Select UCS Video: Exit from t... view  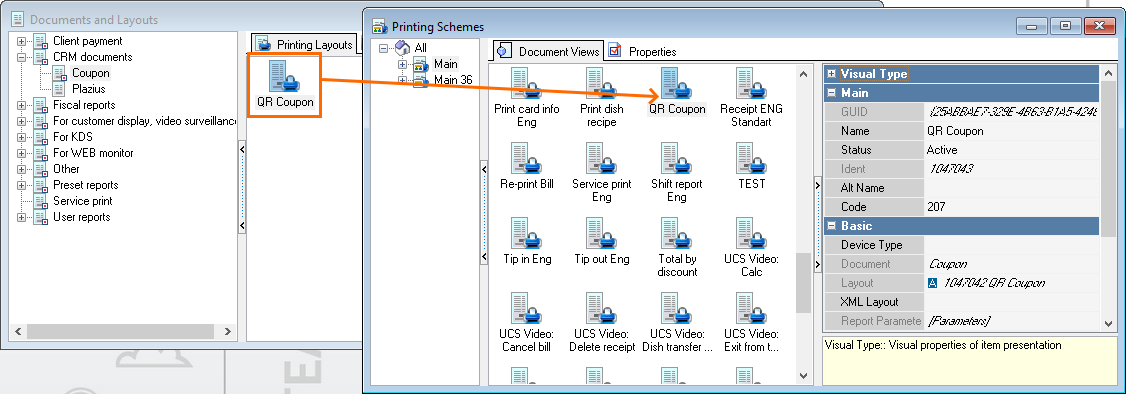point(751,322)
